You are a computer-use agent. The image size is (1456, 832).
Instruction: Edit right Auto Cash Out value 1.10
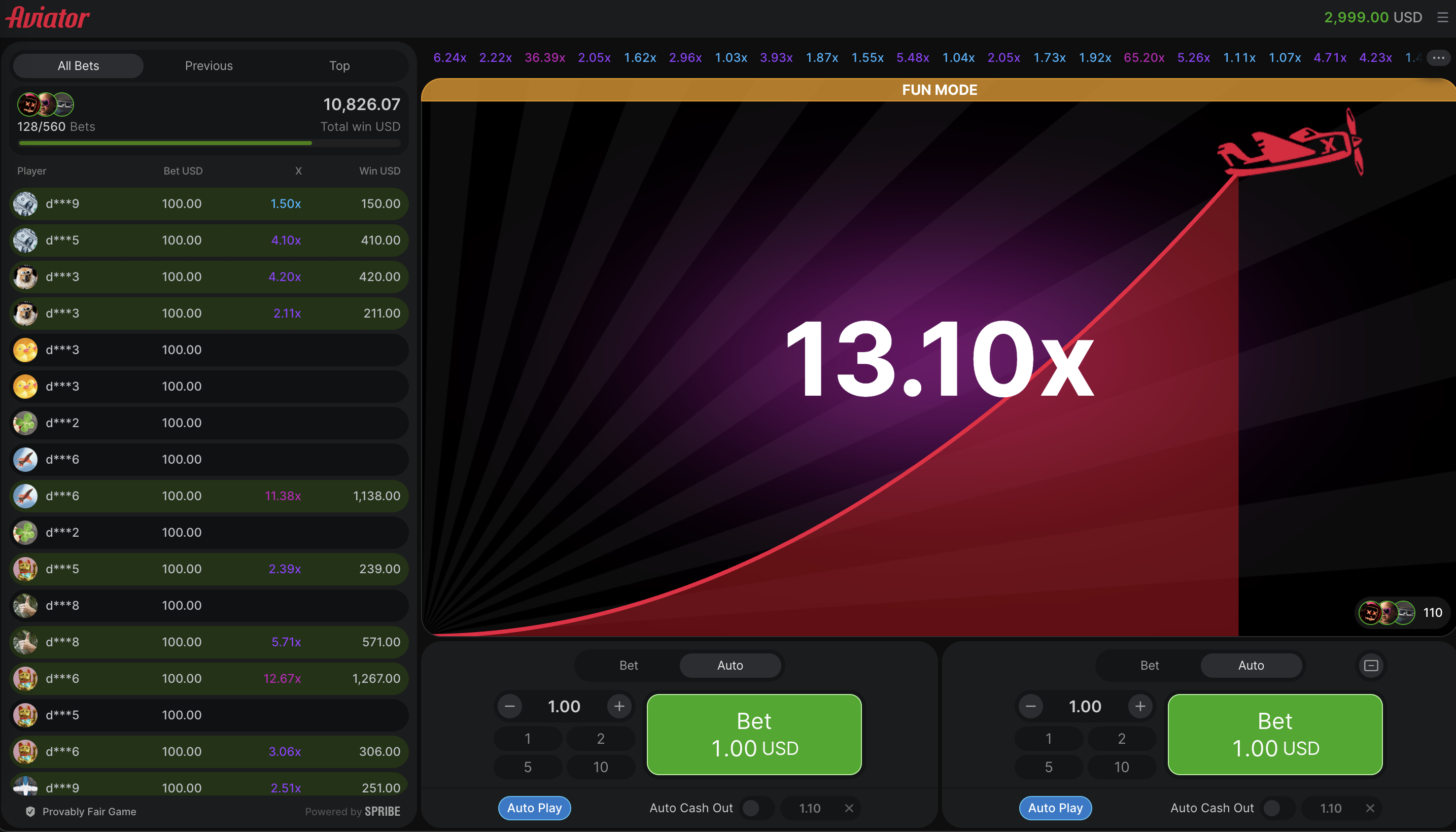coord(1331,808)
